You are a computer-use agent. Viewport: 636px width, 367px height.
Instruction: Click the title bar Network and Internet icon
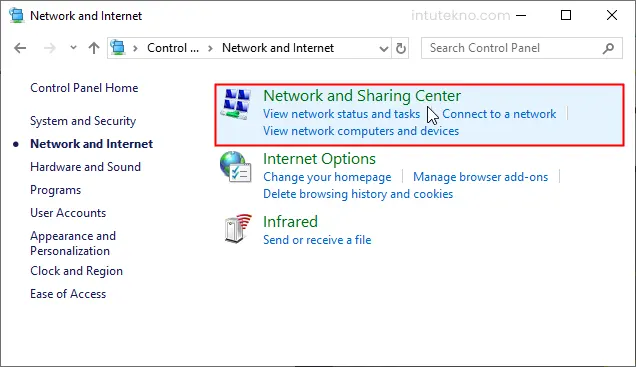(x=17, y=15)
